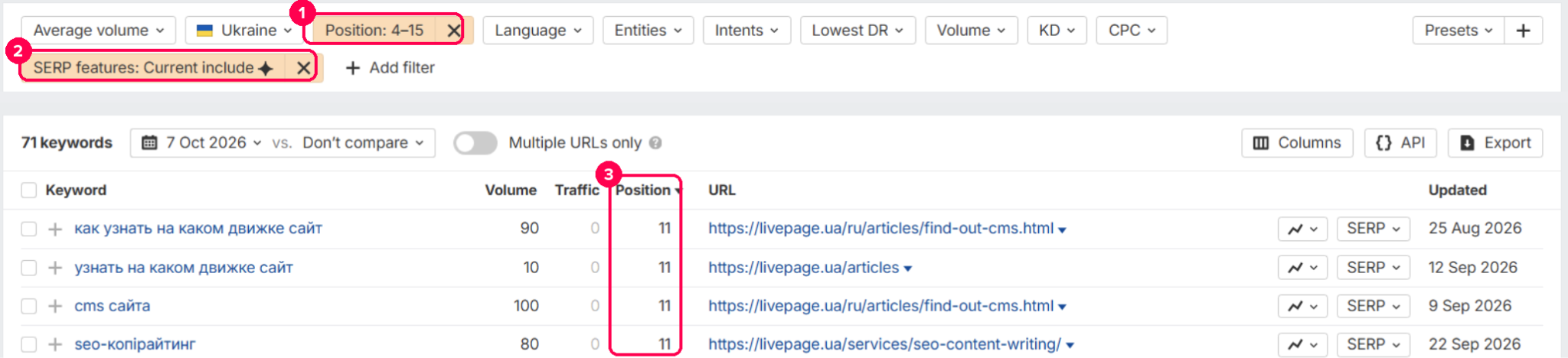The height and width of the screenshot is (358, 1568).
Task: Edit the SERP features: Current include filter
Action: point(153,67)
